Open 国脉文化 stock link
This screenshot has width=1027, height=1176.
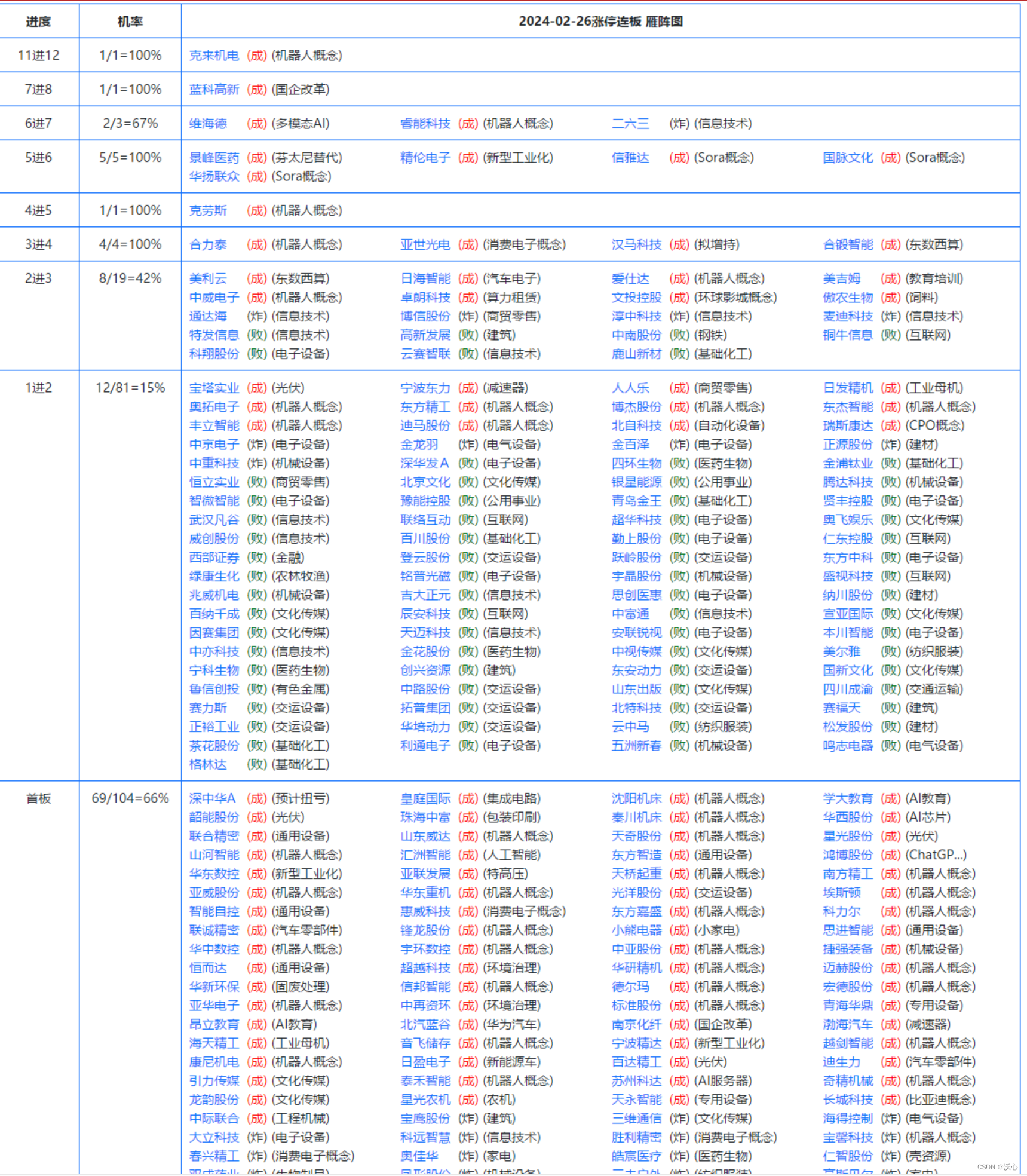(848, 158)
